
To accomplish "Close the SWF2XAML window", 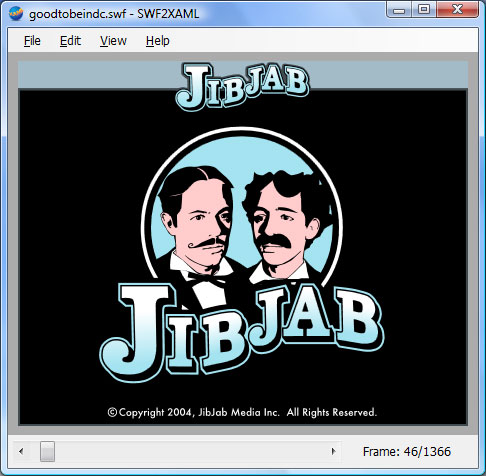I will [457, 10].
